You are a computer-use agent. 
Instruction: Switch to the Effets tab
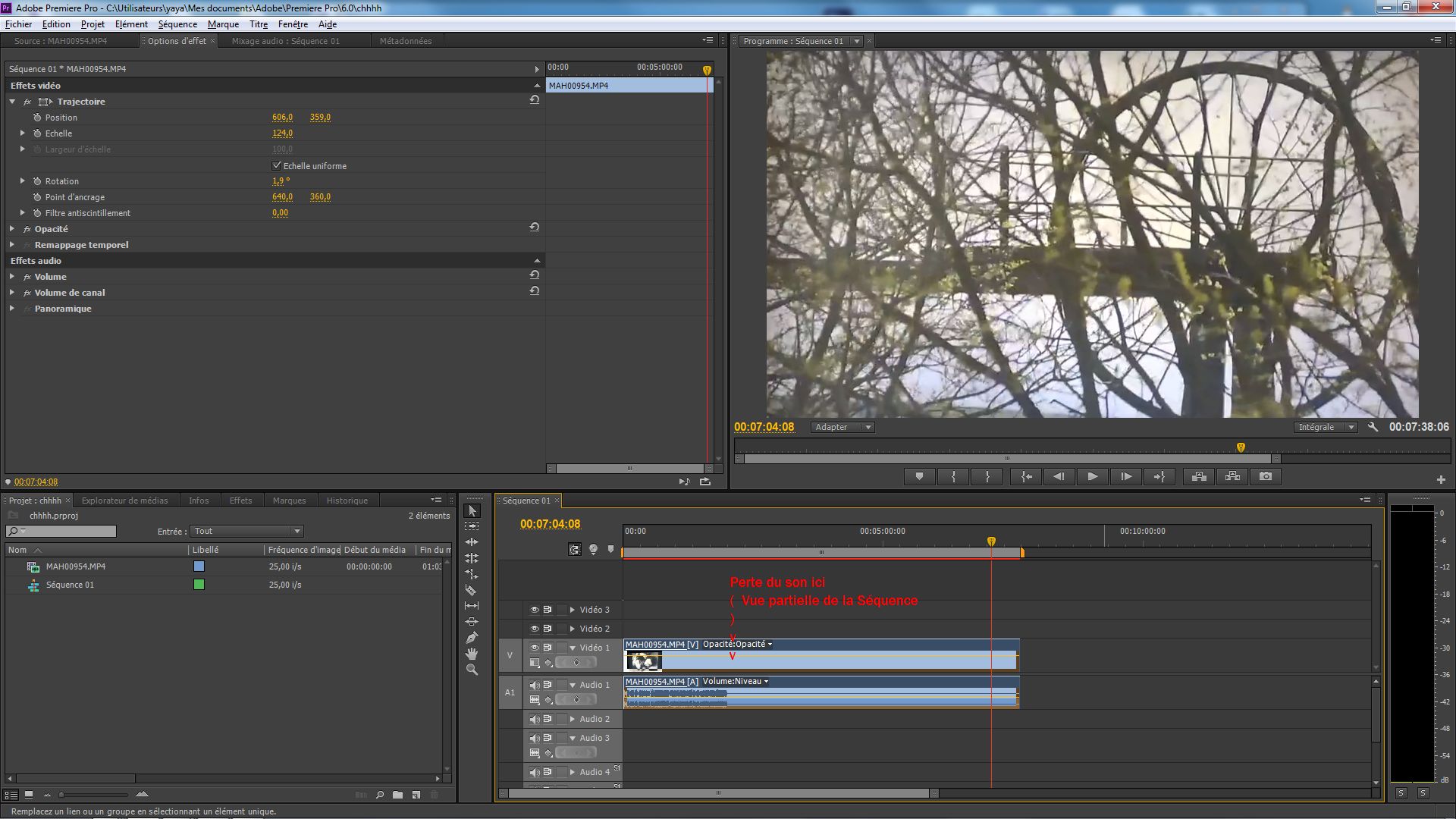click(240, 500)
